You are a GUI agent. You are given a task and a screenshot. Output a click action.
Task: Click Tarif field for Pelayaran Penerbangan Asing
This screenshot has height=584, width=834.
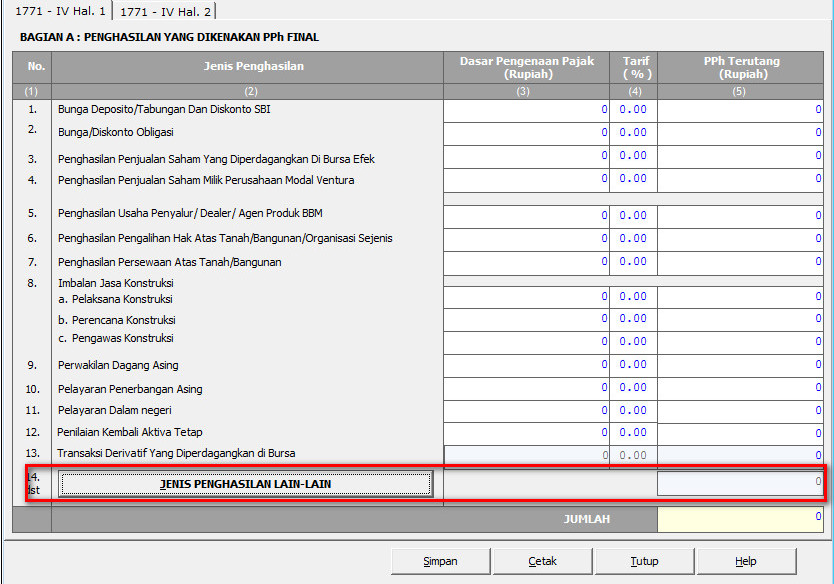[633, 389]
